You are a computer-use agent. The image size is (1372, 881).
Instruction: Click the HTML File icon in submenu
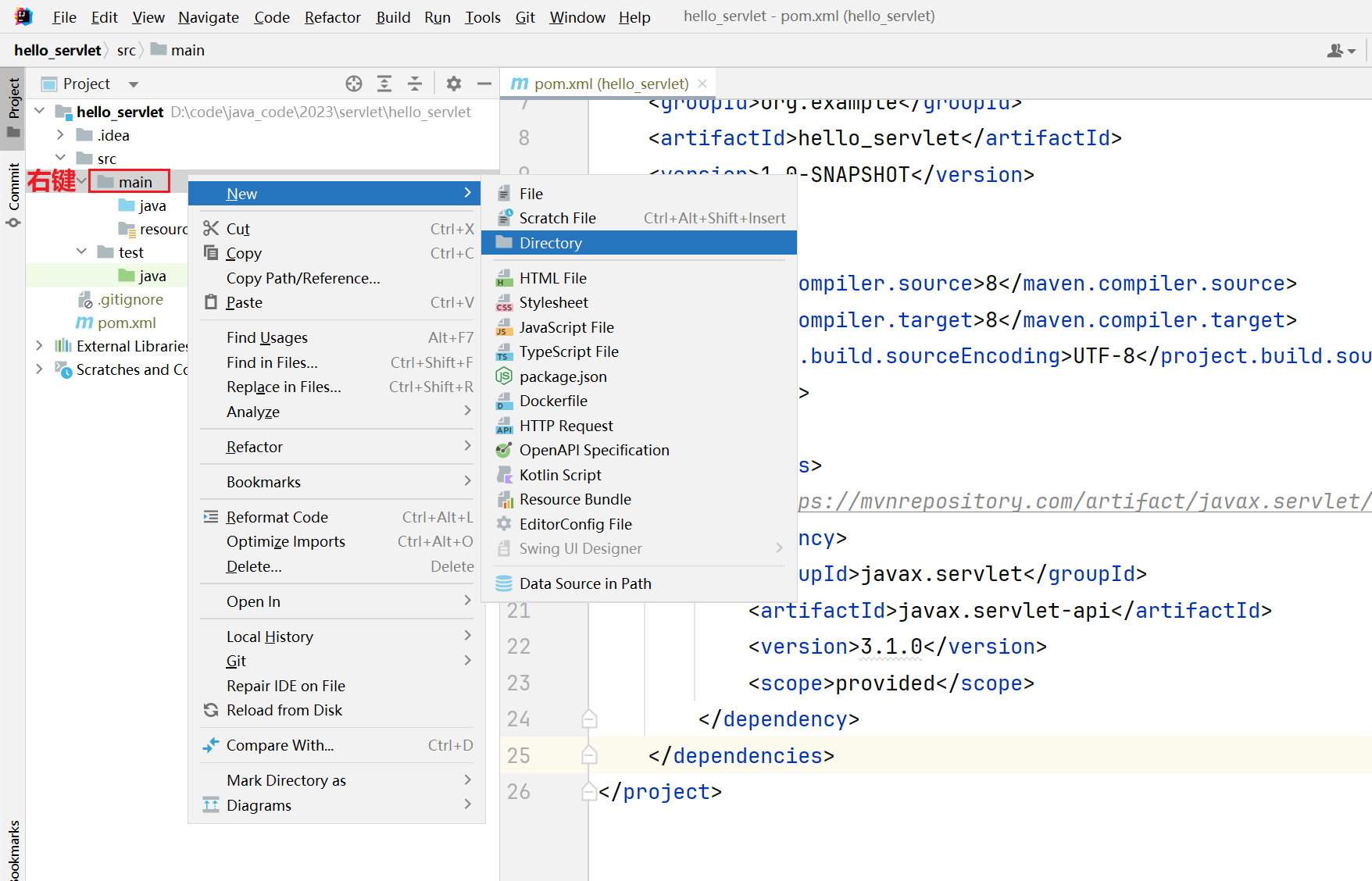[x=504, y=278]
